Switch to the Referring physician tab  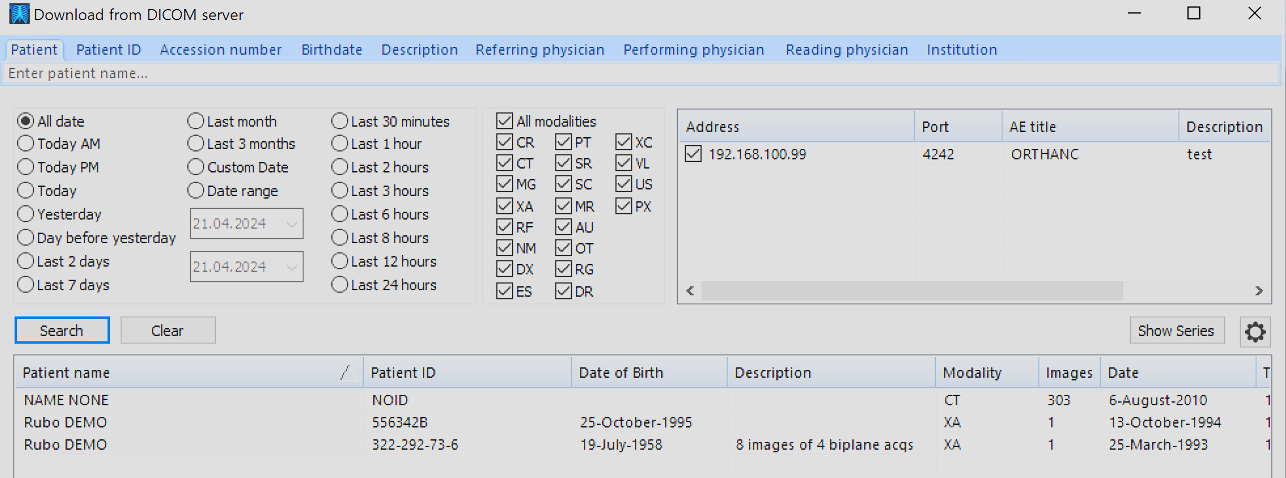click(x=539, y=50)
